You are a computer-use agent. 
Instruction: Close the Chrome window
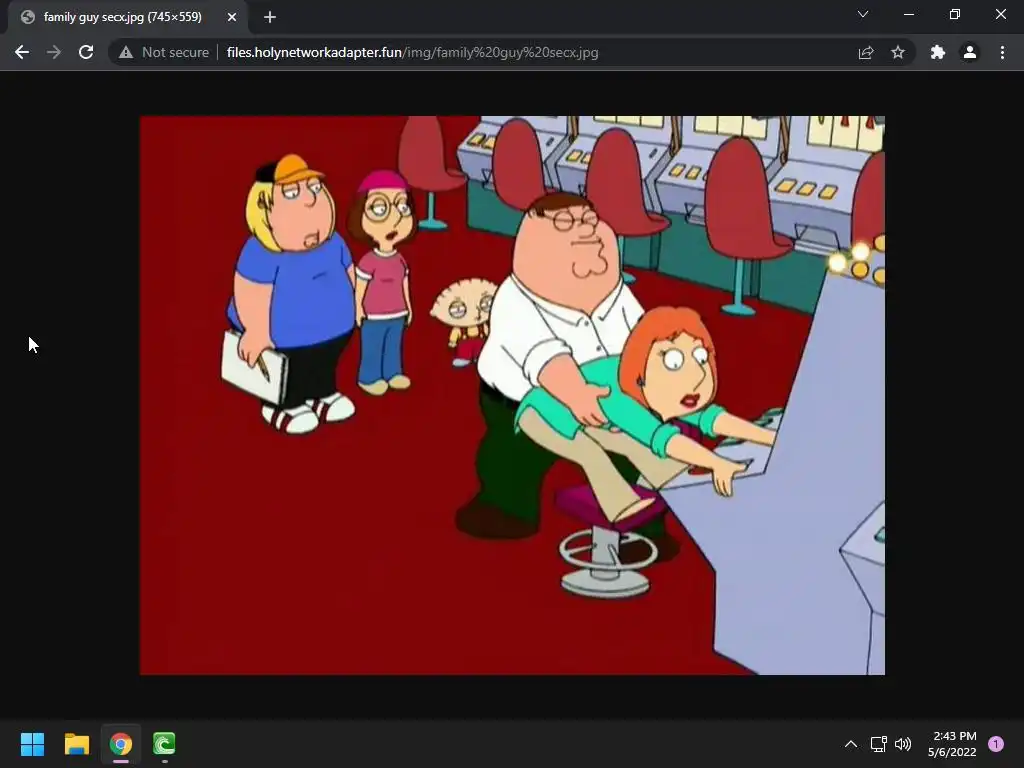pyautogui.click(x=1000, y=14)
